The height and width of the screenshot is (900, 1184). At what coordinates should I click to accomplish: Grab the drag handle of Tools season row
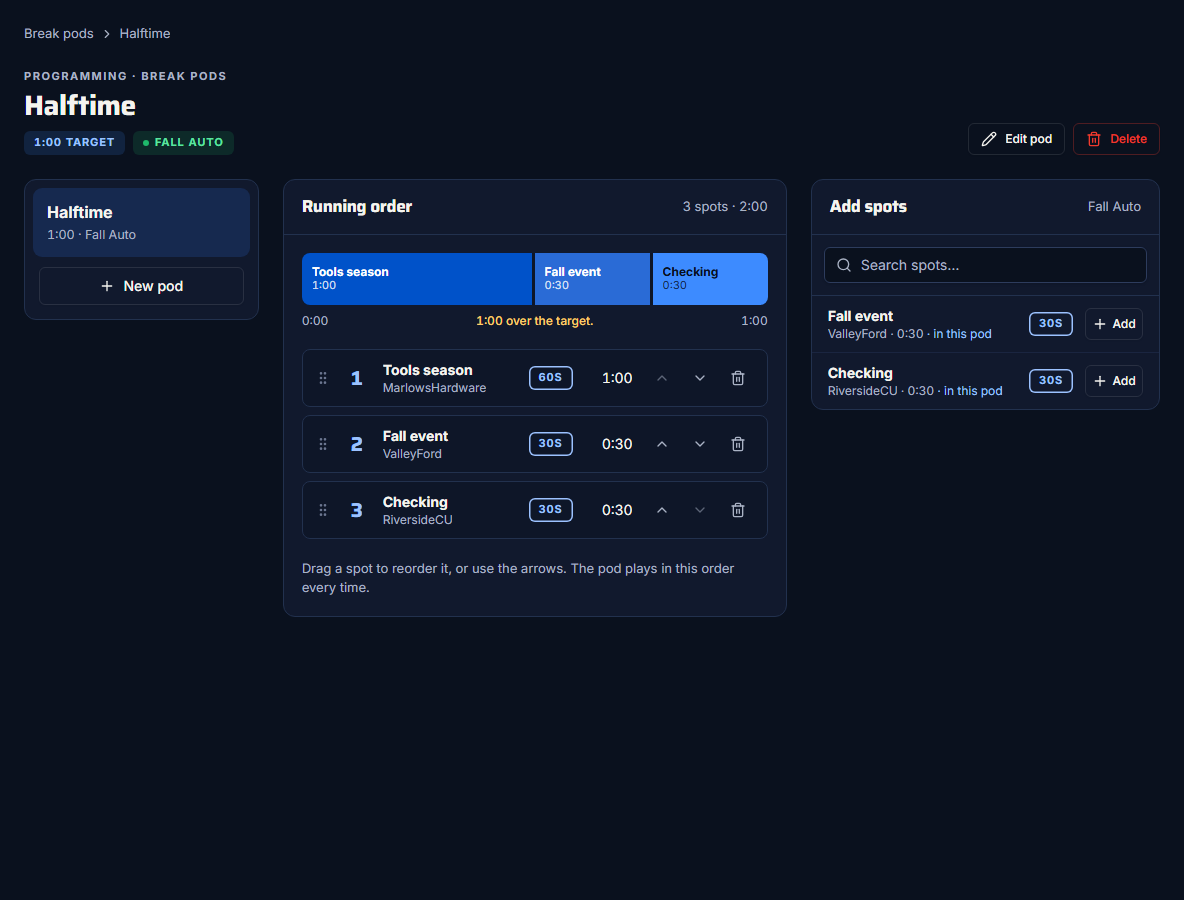pyautogui.click(x=322, y=378)
